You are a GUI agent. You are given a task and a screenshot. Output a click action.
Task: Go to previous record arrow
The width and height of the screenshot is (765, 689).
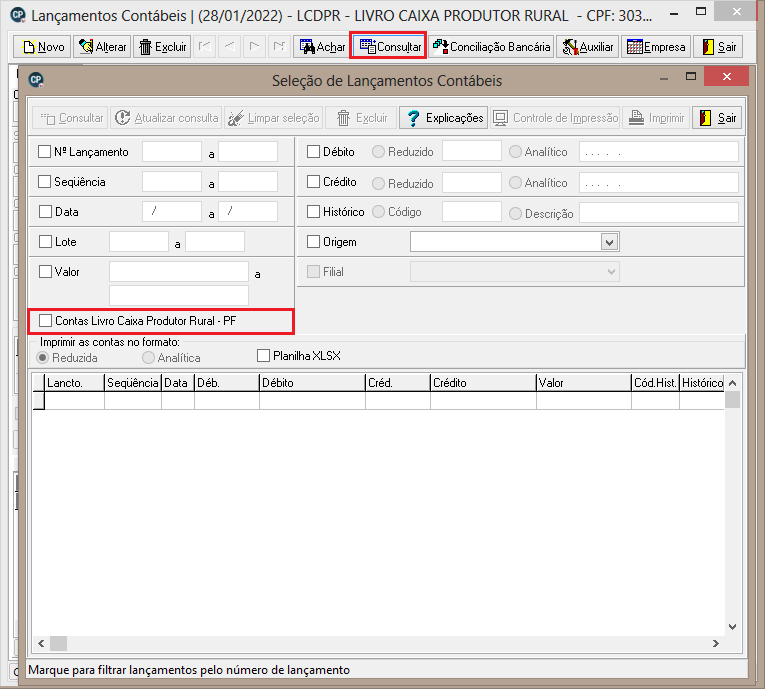[x=229, y=47]
